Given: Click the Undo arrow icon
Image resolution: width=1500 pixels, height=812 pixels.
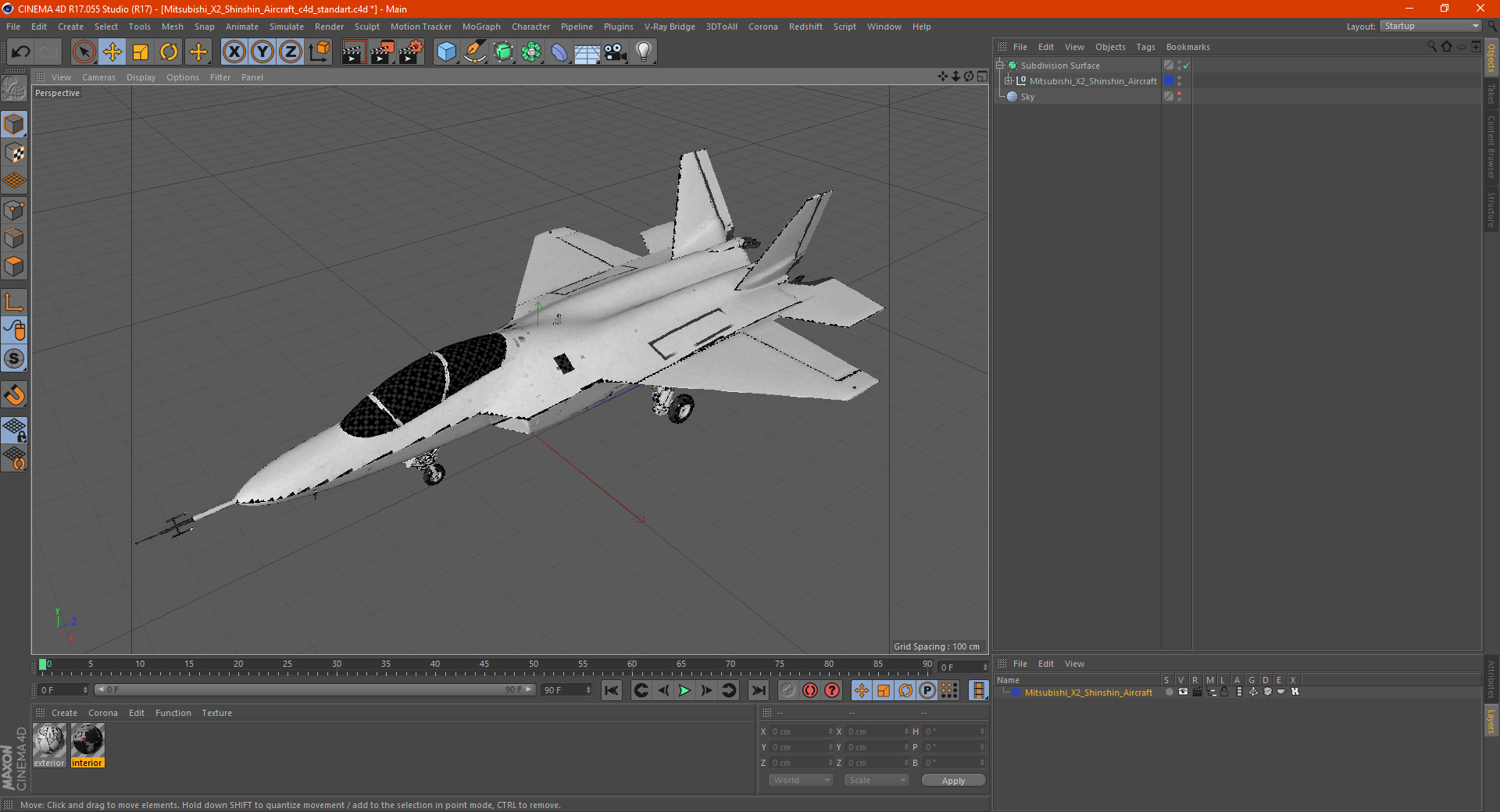Looking at the screenshot, I should click(21, 52).
